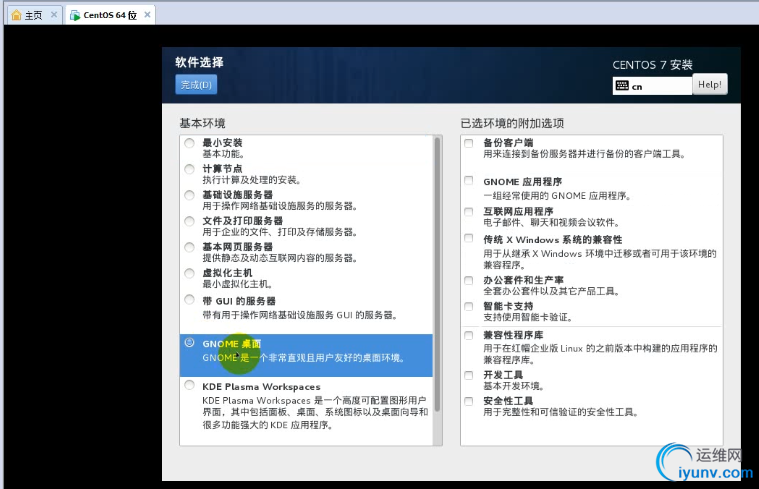This screenshot has width=759, height=489.
Task: Select the GNOME 桌面 radio button
Action: (189, 342)
